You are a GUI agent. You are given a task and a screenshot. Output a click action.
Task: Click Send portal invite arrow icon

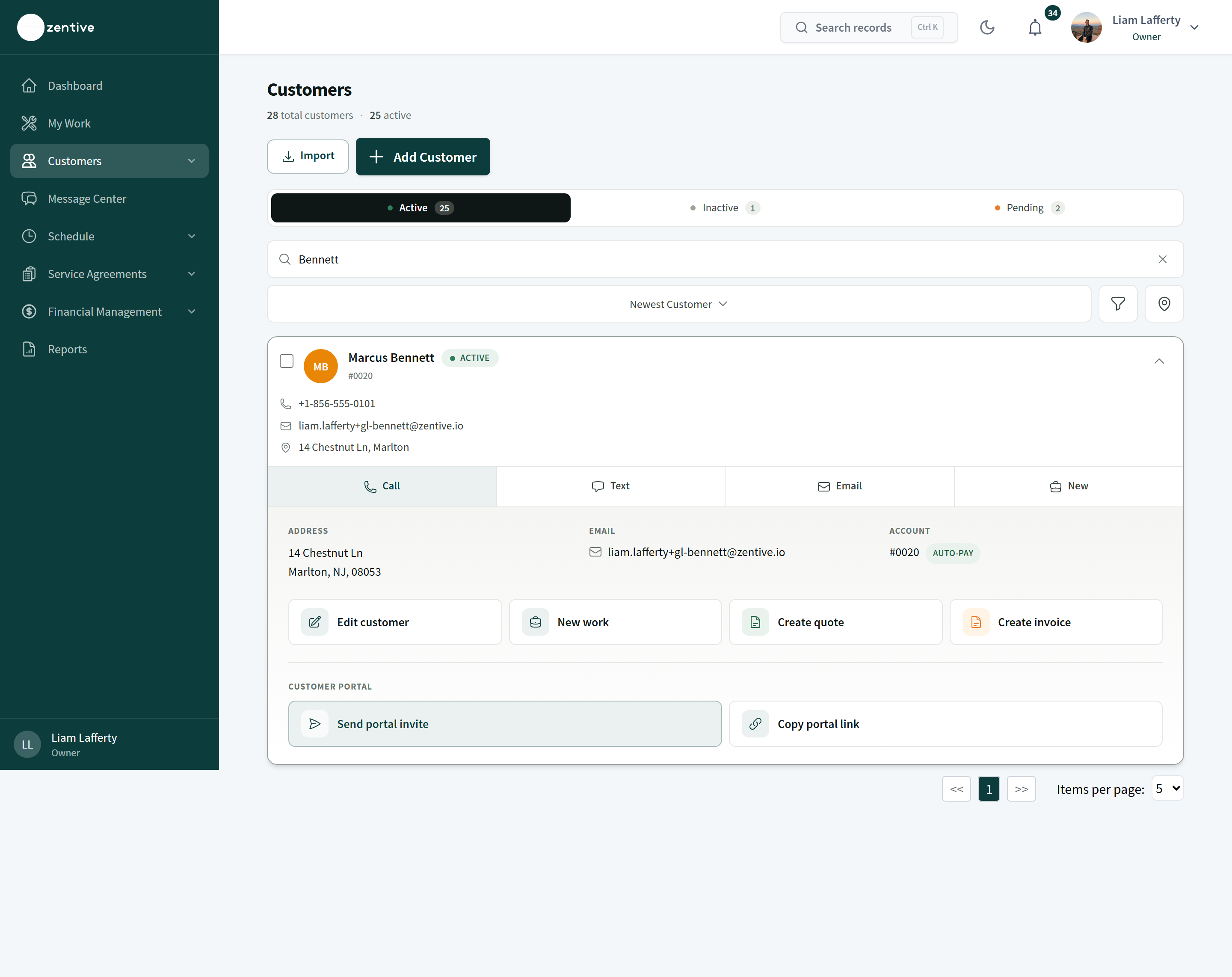(315, 724)
